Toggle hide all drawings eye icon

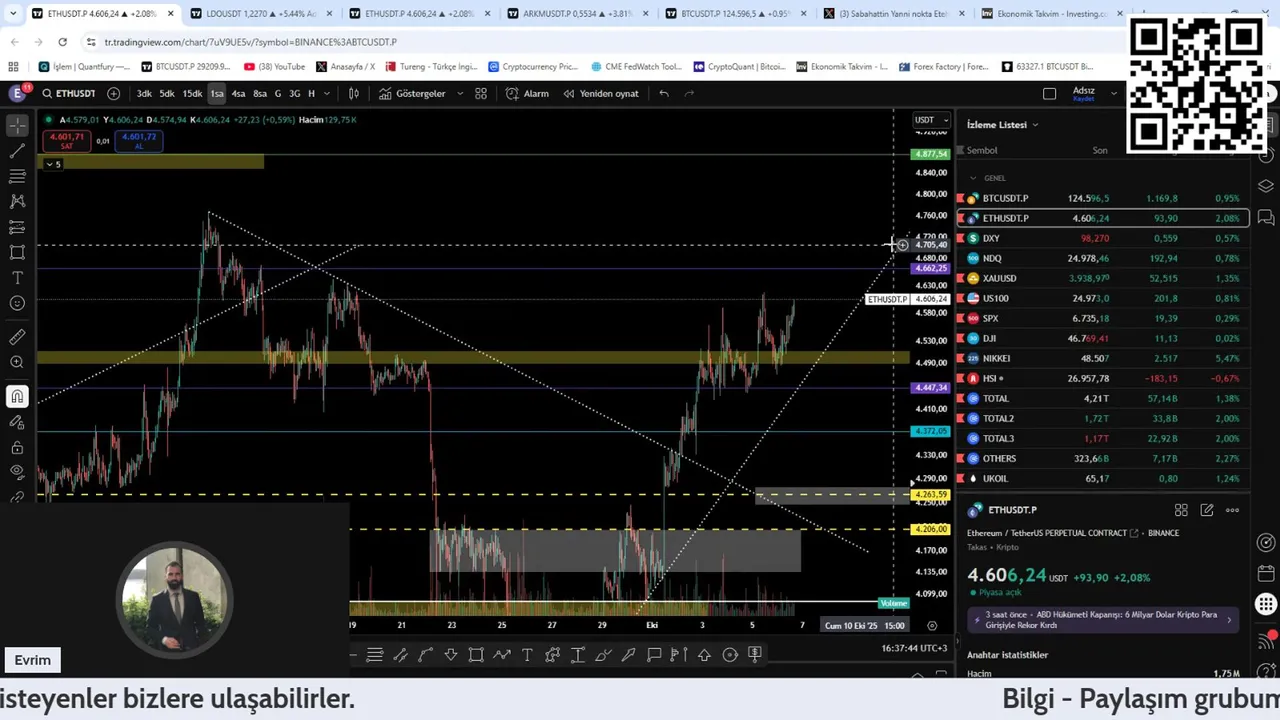(x=17, y=472)
